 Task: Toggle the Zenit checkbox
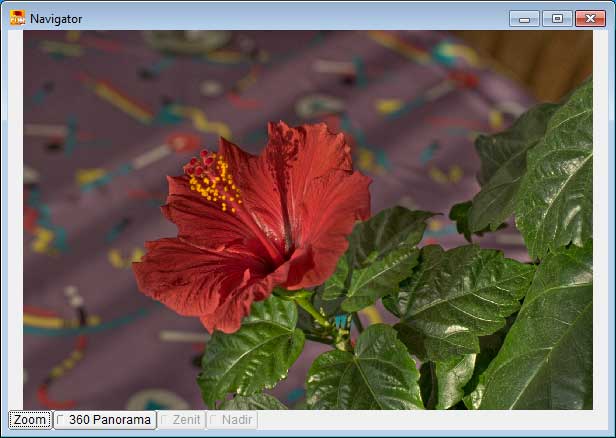pyautogui.click(x=182, y=420)
